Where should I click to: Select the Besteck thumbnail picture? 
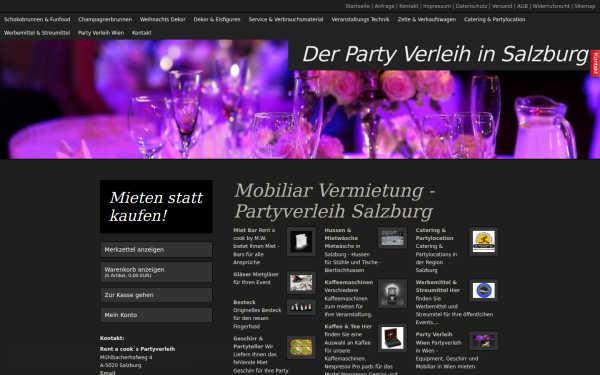pos(301,307)
